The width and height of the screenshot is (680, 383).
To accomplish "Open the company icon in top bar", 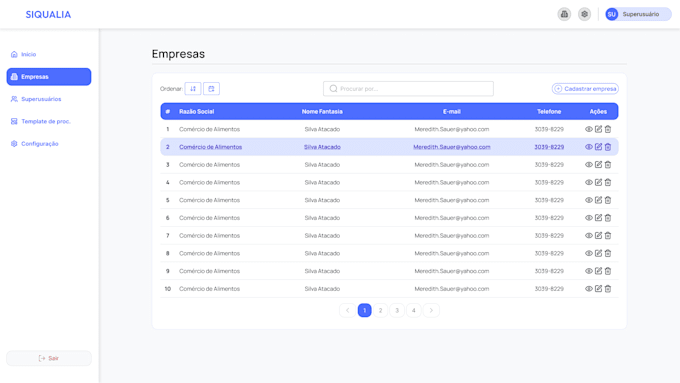I will [x=564, y=14].
